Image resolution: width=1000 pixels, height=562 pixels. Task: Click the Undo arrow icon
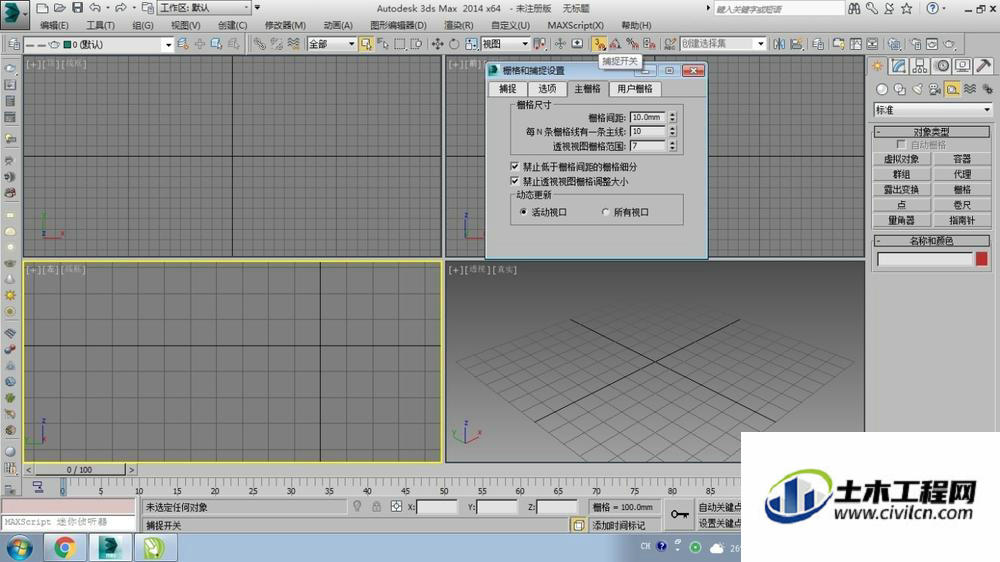point(95,8)
